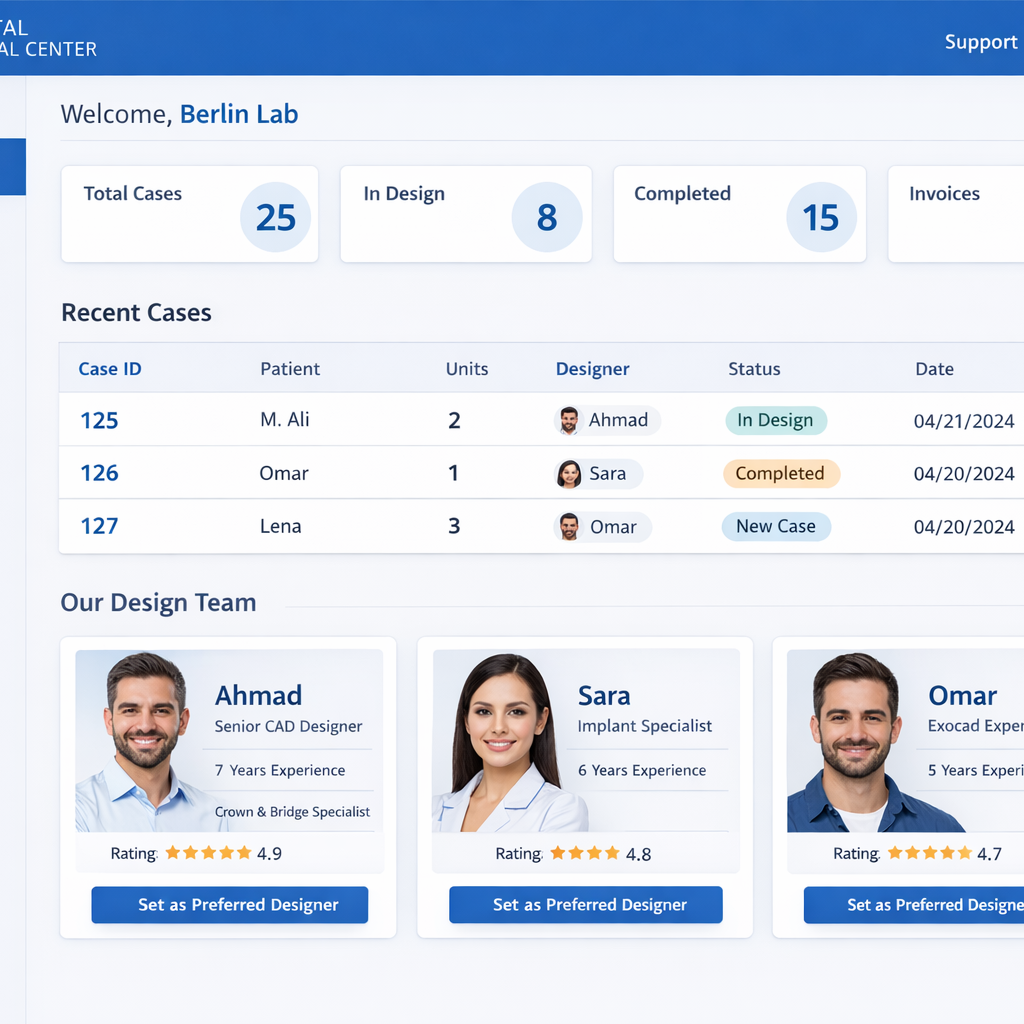Select the highlighted blue sidebar item

pos(12,167)
